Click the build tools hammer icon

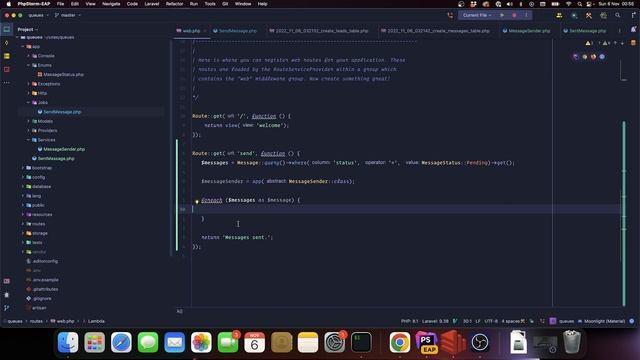(x=589, y=16)
